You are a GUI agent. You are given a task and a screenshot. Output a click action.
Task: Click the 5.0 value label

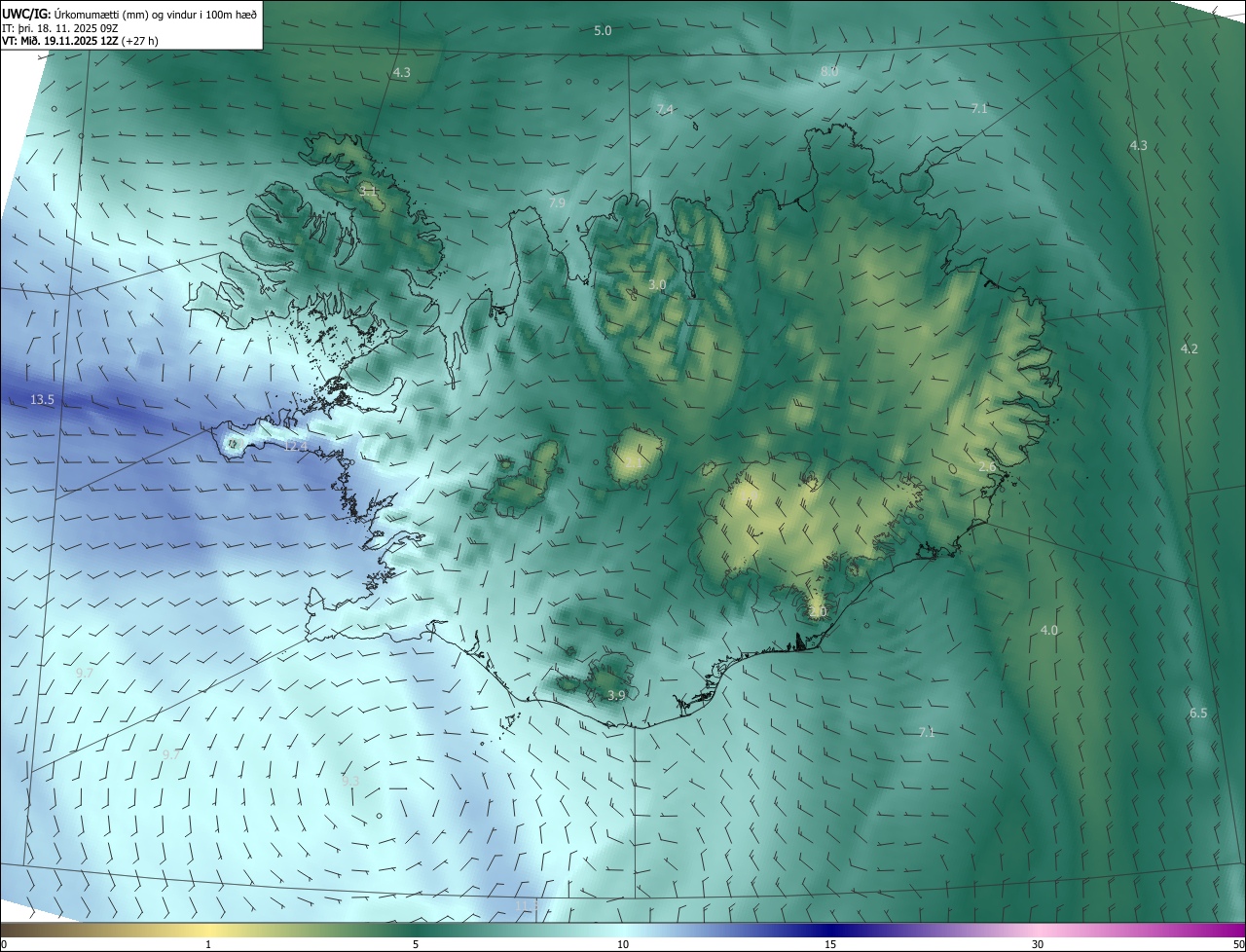[x=603, y=31]
